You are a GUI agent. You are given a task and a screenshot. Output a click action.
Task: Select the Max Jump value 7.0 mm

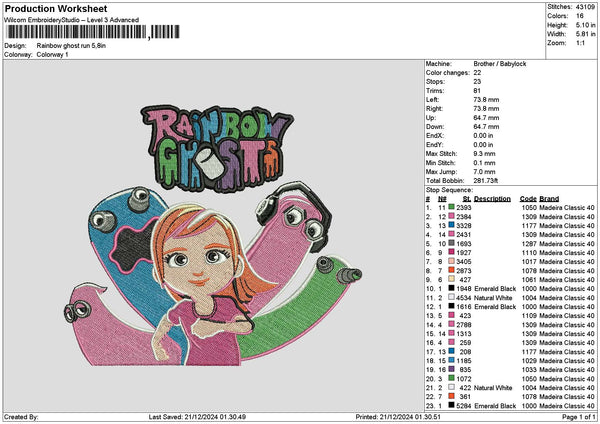[484, 172]
